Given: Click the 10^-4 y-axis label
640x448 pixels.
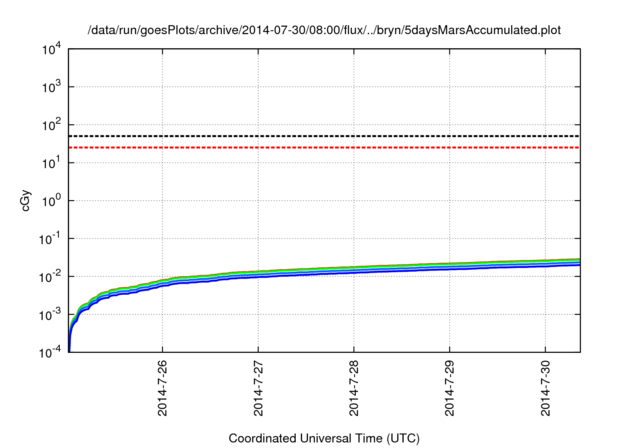Looking at the screenshot, I should pyautogui.click(x=49, y=352).
